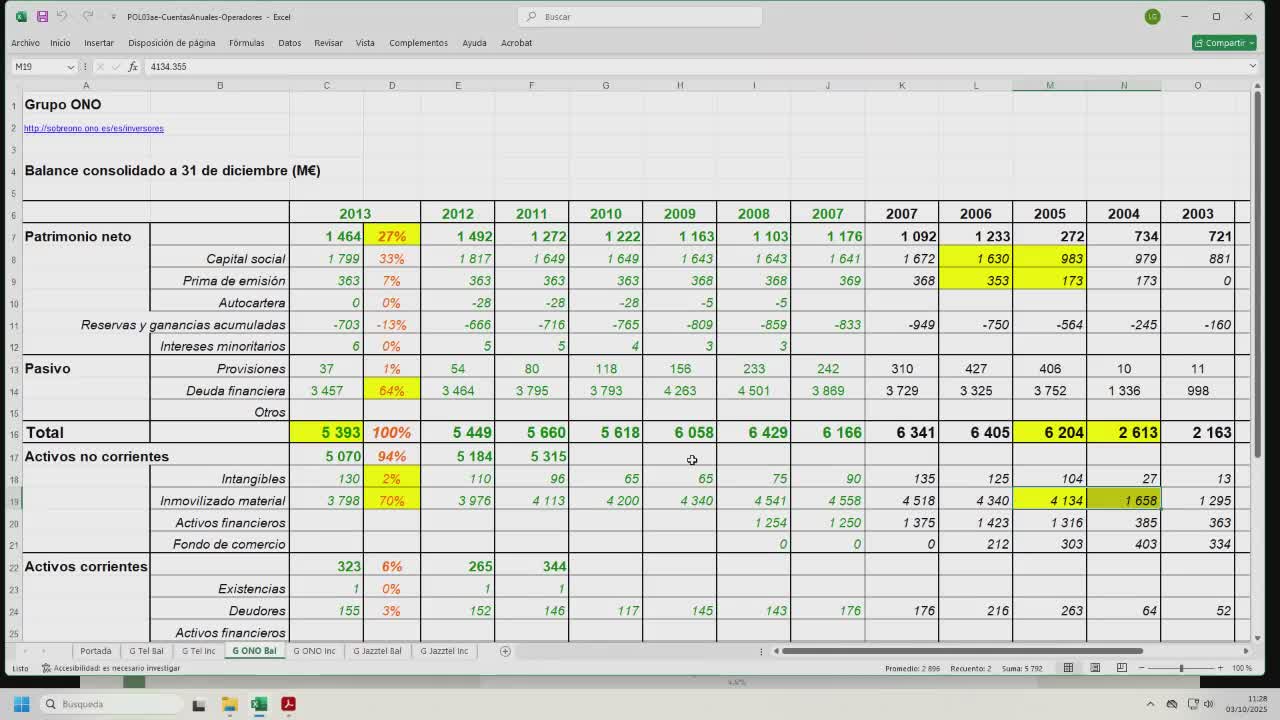Image resolution: width=1280 pixels, height=720 pixels.
Task: Expand the Name Box dropdown arrow
Action: [70, 67]
